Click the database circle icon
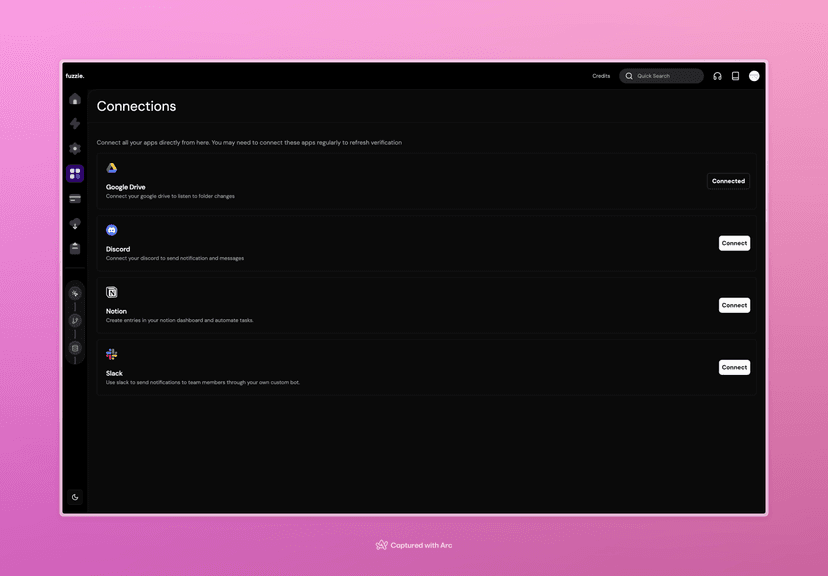 [75, 348]
